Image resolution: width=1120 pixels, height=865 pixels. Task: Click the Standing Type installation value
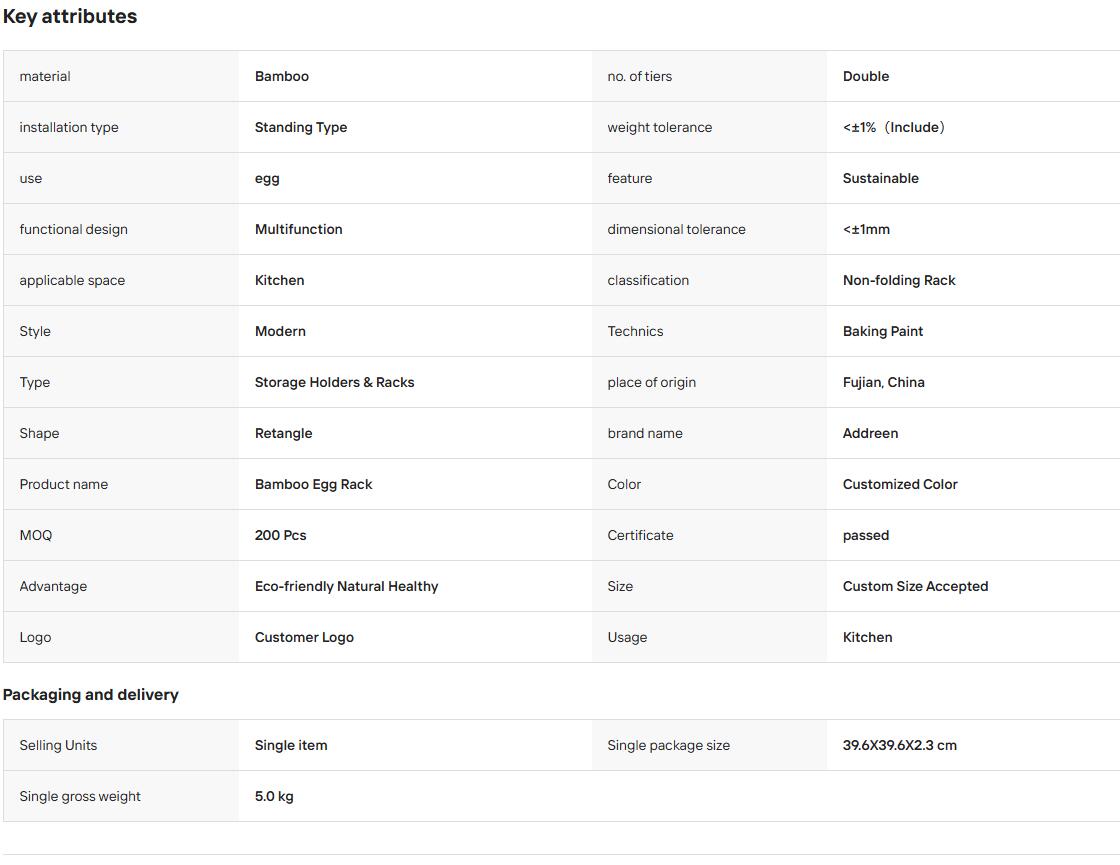[301, 127]
